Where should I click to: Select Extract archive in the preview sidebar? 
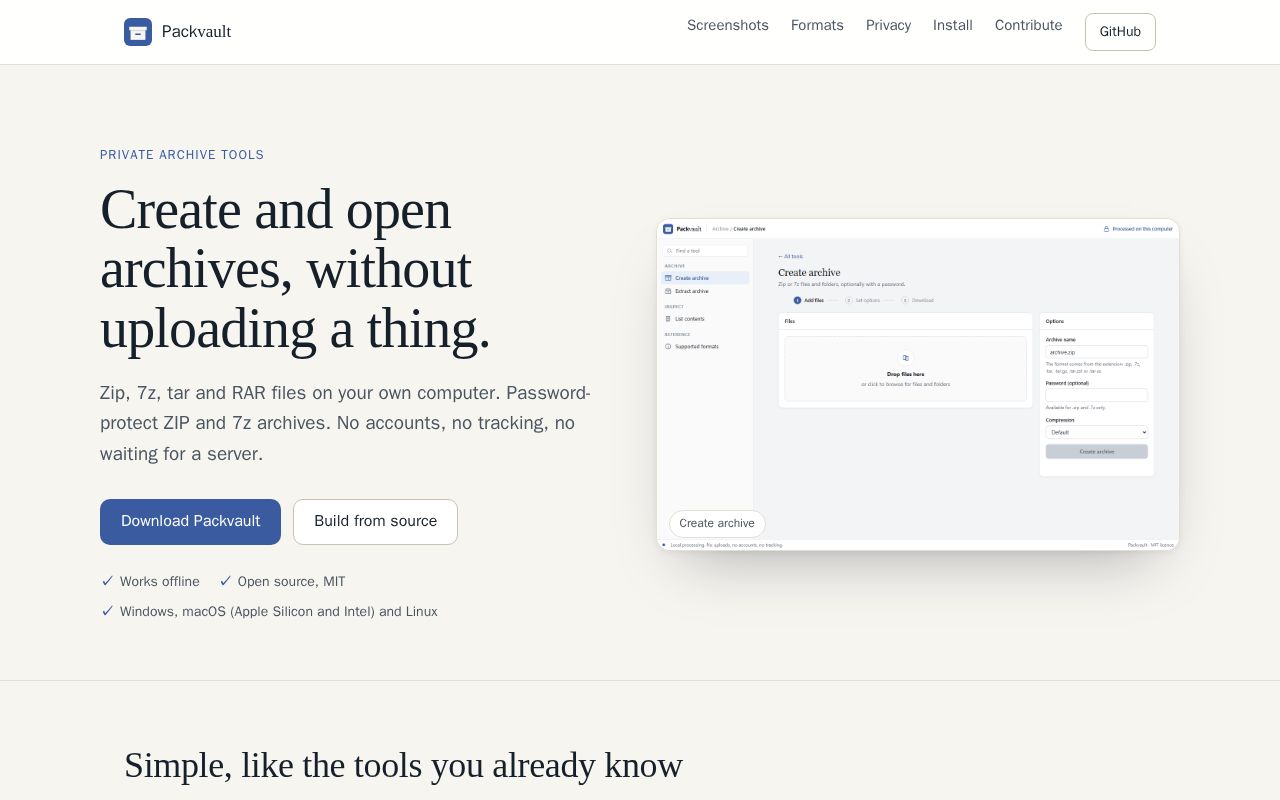pos(705,291)
